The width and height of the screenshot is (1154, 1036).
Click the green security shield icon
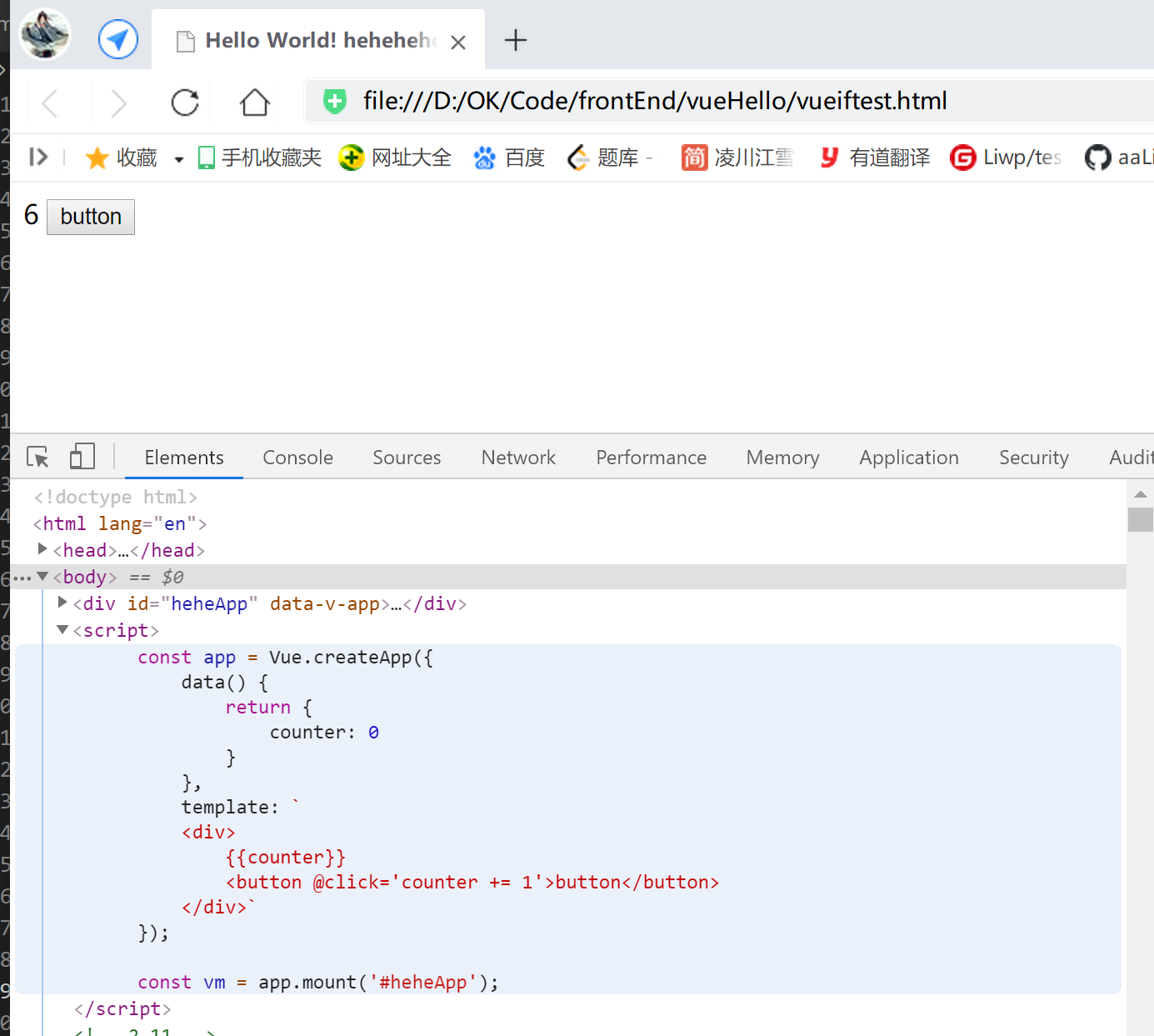pos(335,102)
